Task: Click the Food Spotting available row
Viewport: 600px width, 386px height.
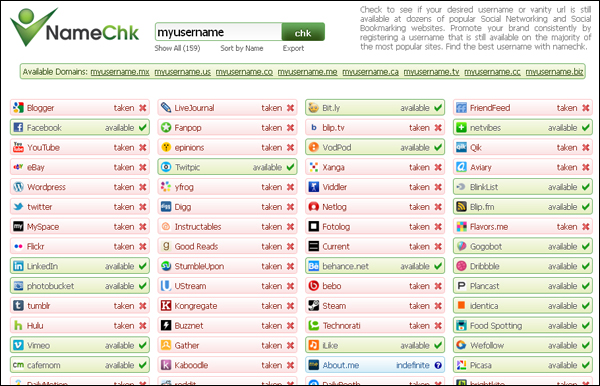Action: tap(523, 326)
